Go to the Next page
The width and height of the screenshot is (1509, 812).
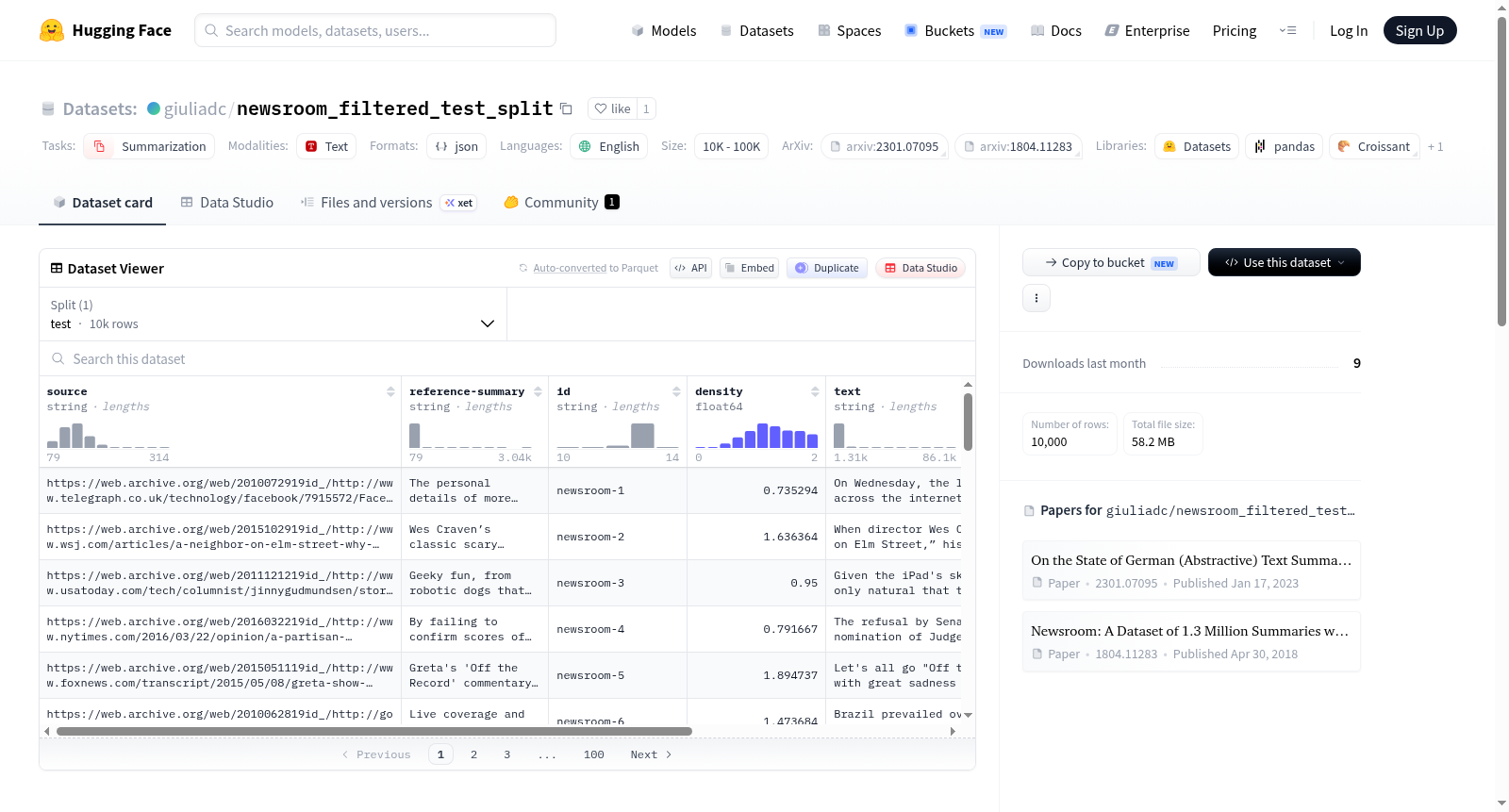pos(651,754)
